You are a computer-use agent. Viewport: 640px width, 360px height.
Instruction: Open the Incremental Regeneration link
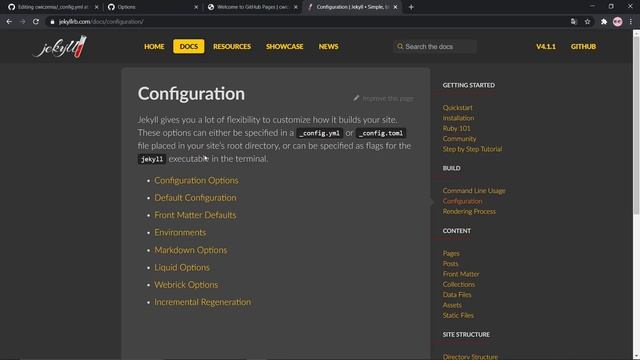pyautogui.click(x=202, y=302)
